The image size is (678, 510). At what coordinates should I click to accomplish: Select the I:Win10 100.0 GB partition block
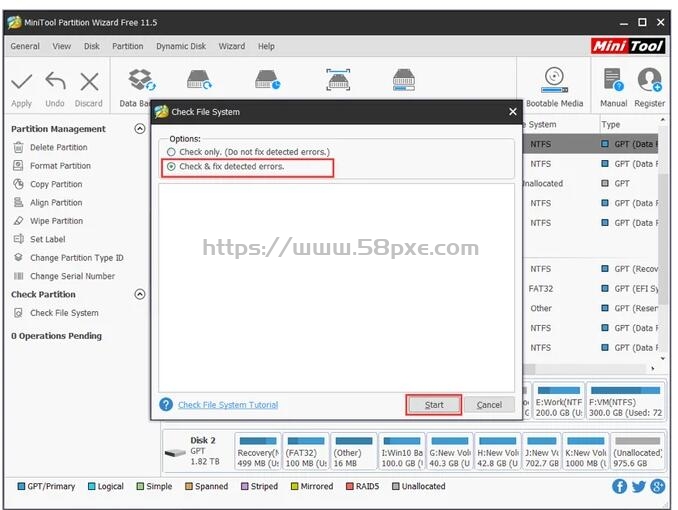point(402,452)
